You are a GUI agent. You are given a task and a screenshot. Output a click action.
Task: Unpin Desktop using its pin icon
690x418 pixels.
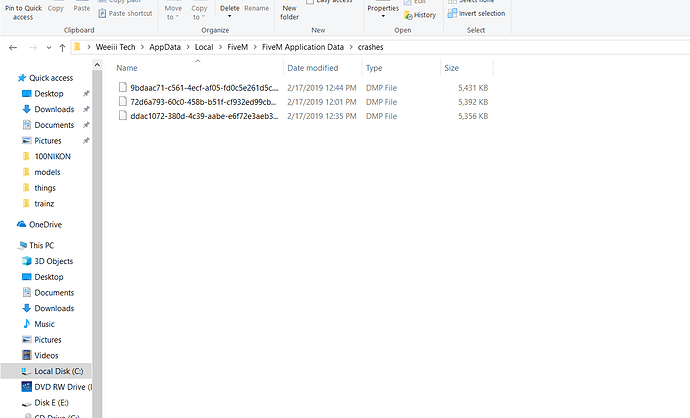86,94
